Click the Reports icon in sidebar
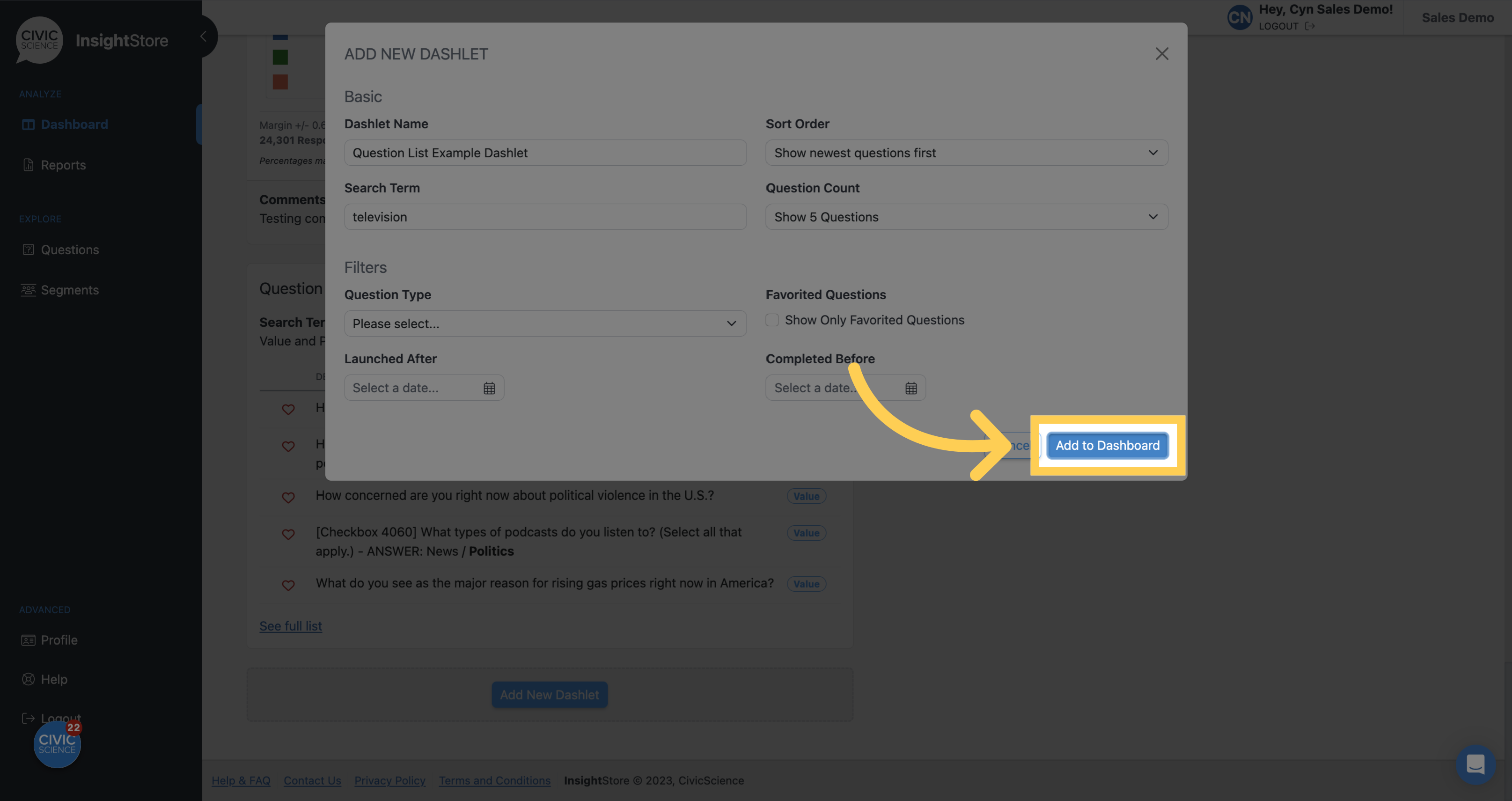This screenshot has height=801, width=1512. tap(28, 164)
